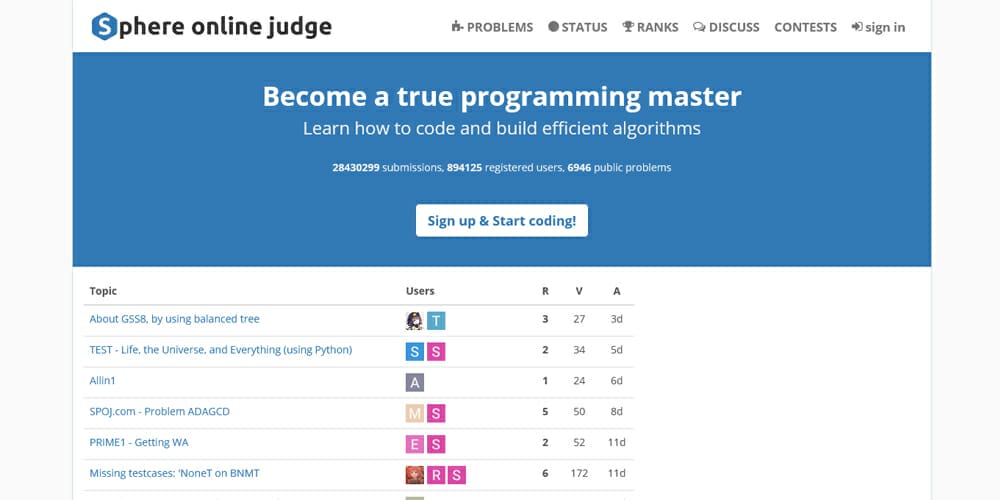1000x500 pixels.
Task: Click pink S avatar in TEST row
Action: point(436,351)
